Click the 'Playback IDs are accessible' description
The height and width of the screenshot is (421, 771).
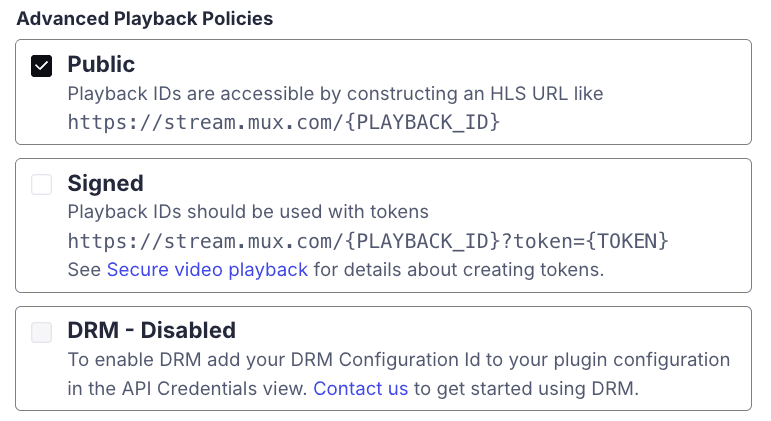(335, 94)
